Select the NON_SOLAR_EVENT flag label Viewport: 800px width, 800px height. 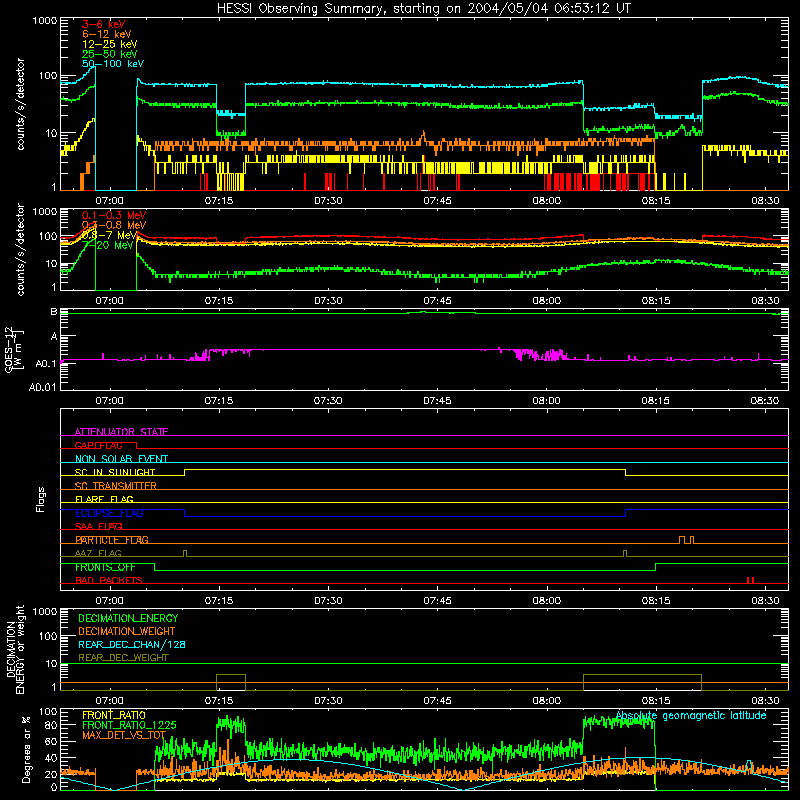point(121,459)
